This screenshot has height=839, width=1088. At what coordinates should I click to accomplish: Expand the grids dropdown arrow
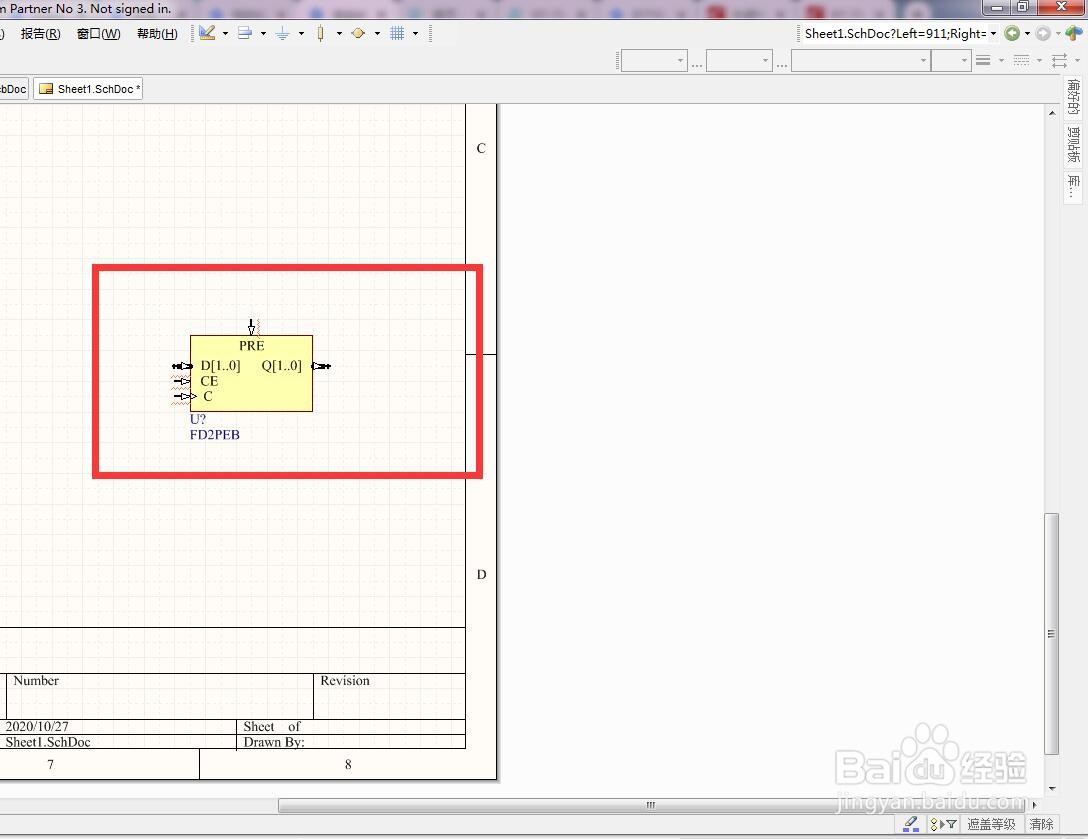tap(415, 33)
